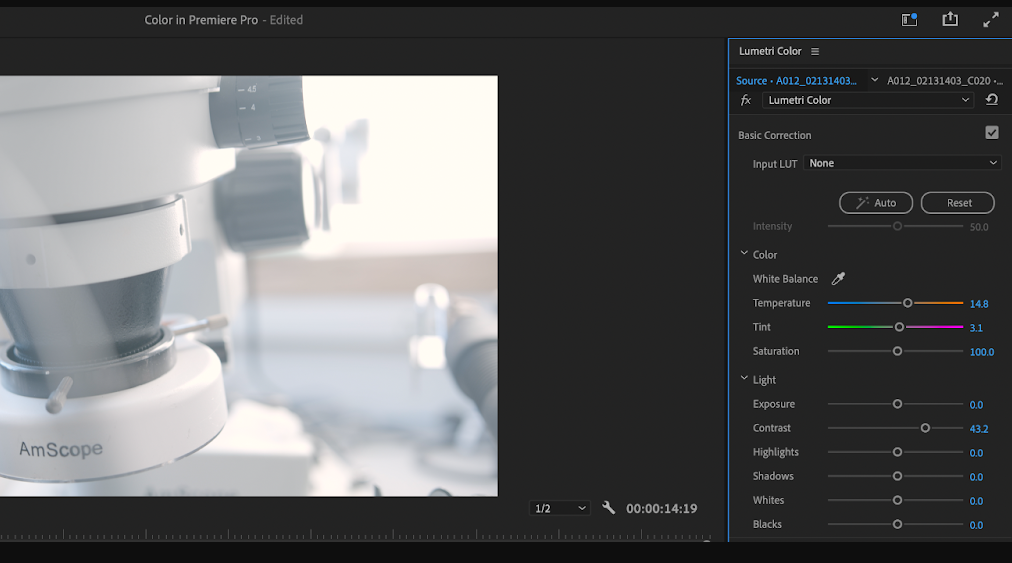Click the Contrast slider handle
The height and width of the screenshot is (563, 1012).
coord(925,428)
